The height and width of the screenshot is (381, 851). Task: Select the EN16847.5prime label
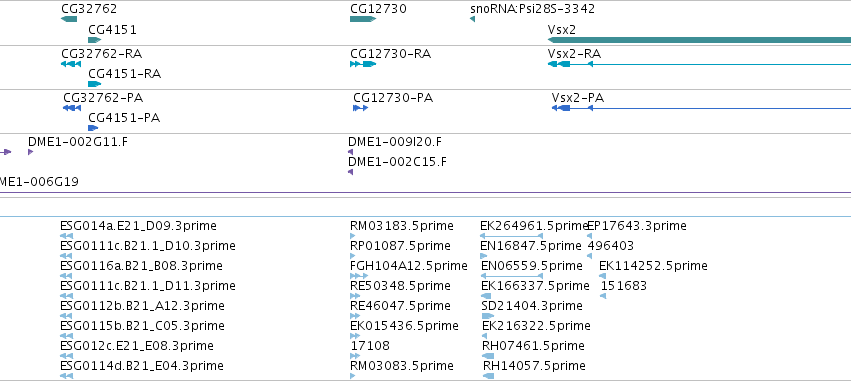(x=531, y=246)
